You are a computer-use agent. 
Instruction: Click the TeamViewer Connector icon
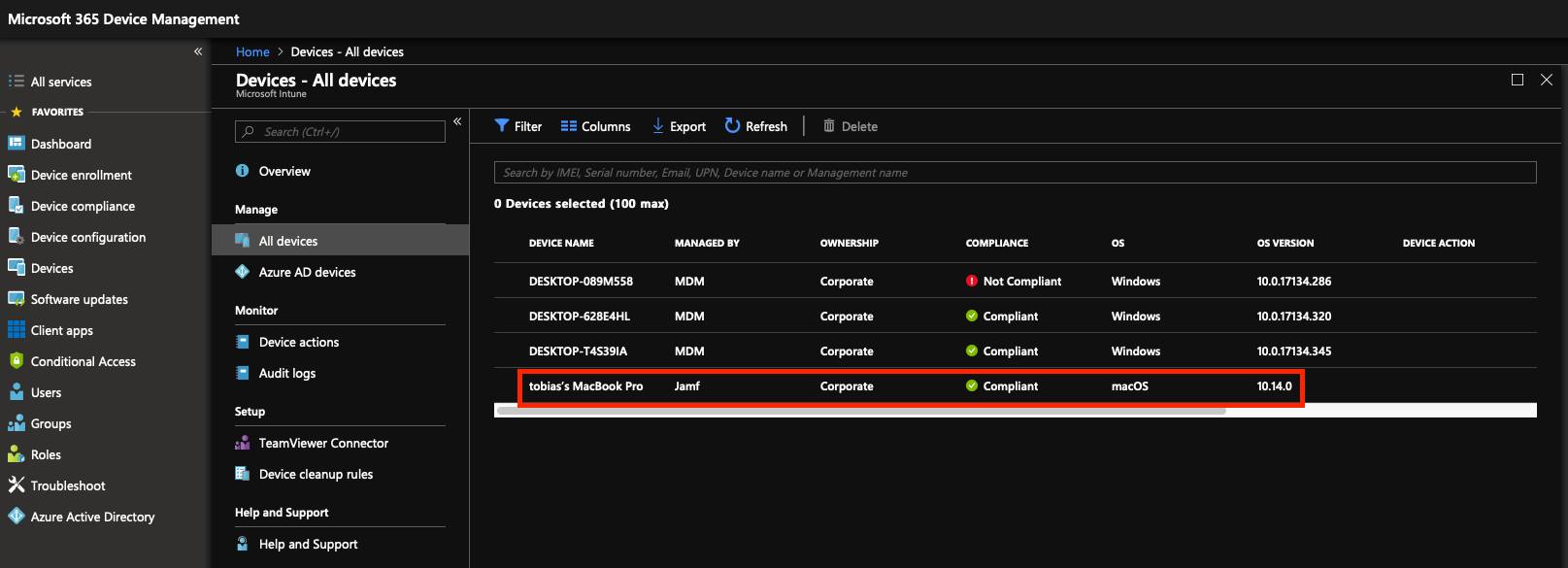[x=243, y=443]
